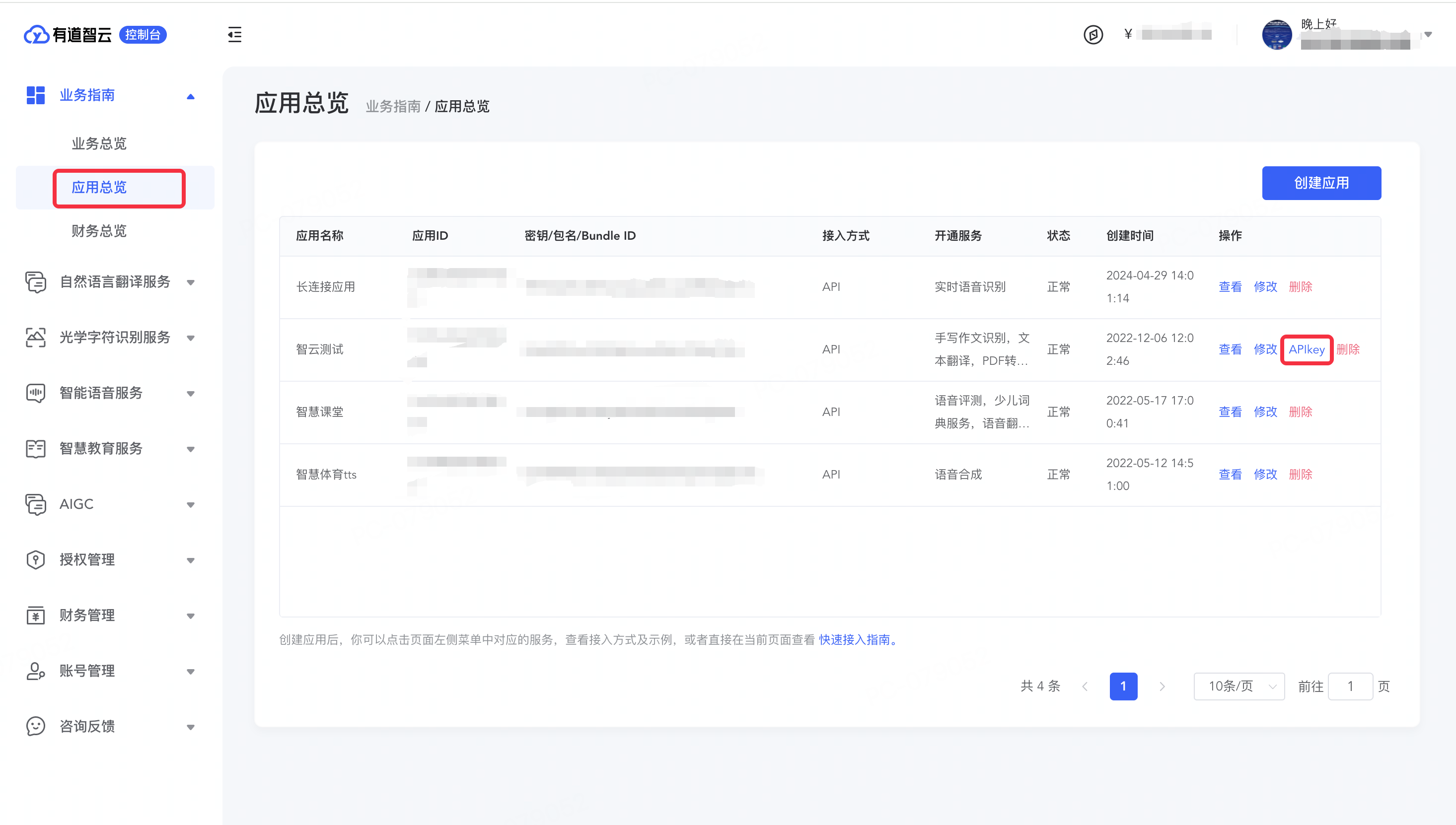Go to 业务总览 in the sidebar
Screen dimensions: 1456x825
[99, 143]
